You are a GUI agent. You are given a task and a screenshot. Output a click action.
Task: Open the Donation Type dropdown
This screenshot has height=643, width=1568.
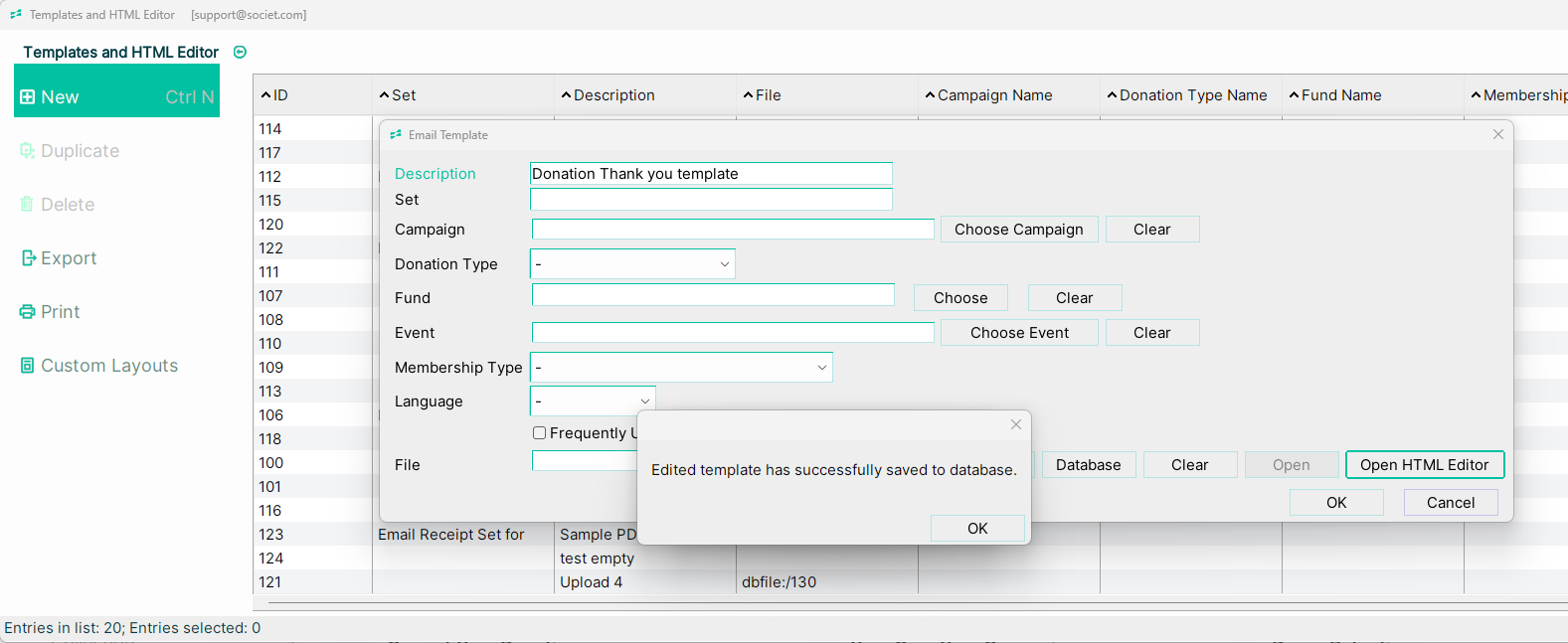click(632, 264)
